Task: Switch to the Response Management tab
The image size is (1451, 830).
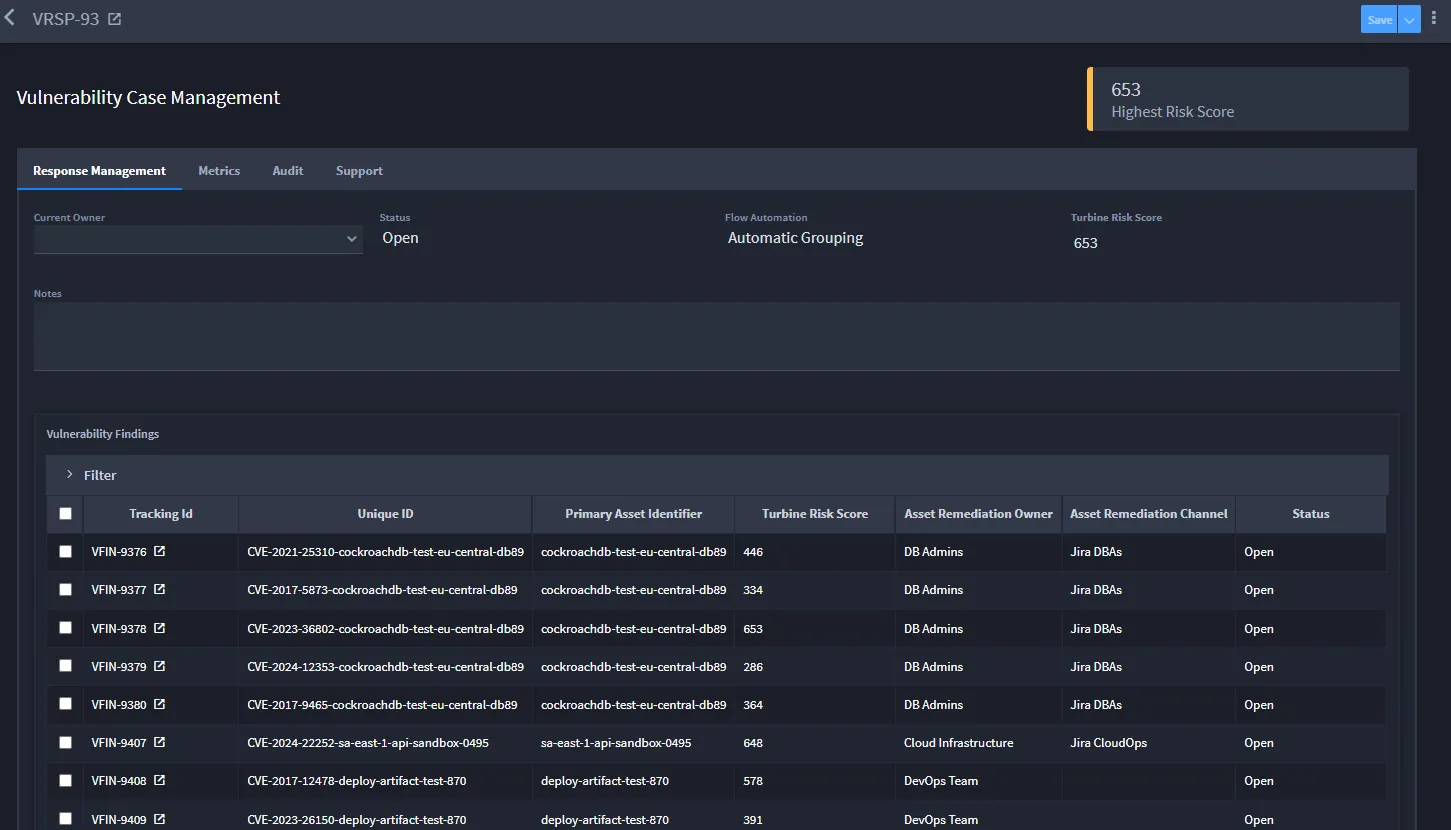Action: click(x=99, y=171)
